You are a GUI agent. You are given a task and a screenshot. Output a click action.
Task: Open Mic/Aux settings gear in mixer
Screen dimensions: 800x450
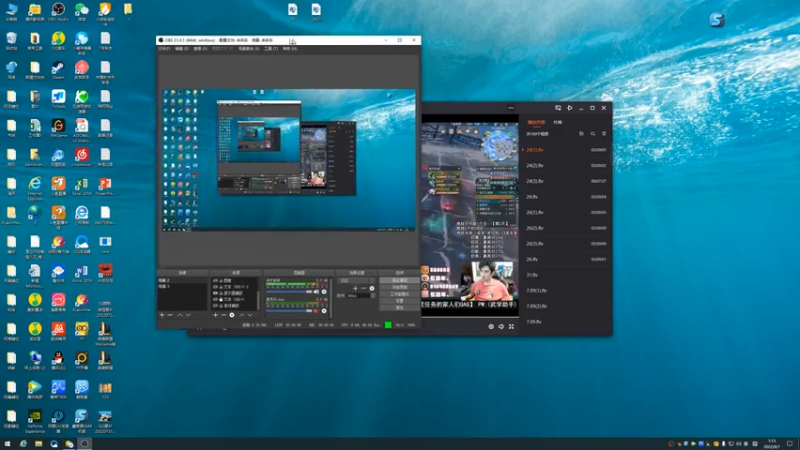pos(324,311)
